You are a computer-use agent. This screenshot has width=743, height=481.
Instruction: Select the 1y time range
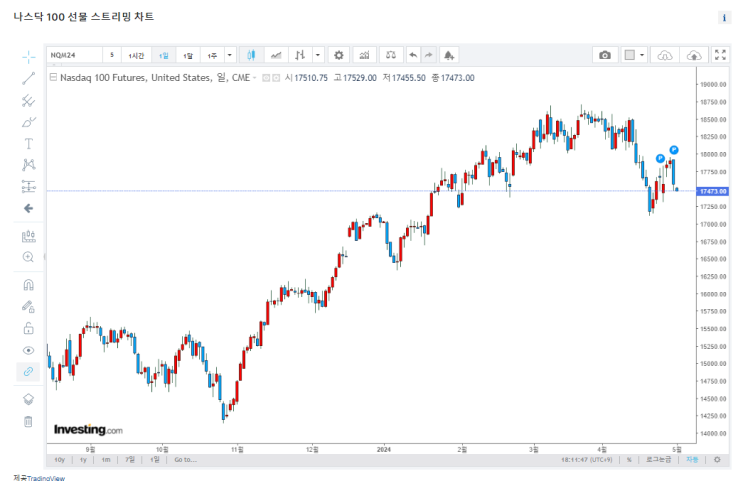coord(82,460)
